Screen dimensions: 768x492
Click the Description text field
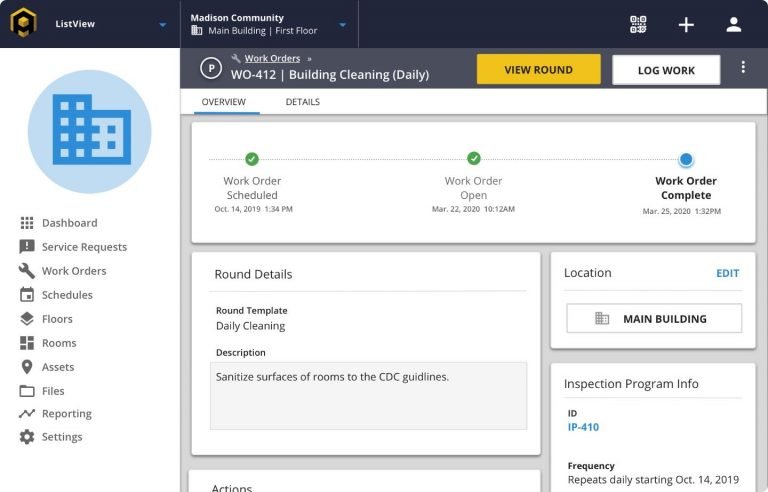click(368, 395)
